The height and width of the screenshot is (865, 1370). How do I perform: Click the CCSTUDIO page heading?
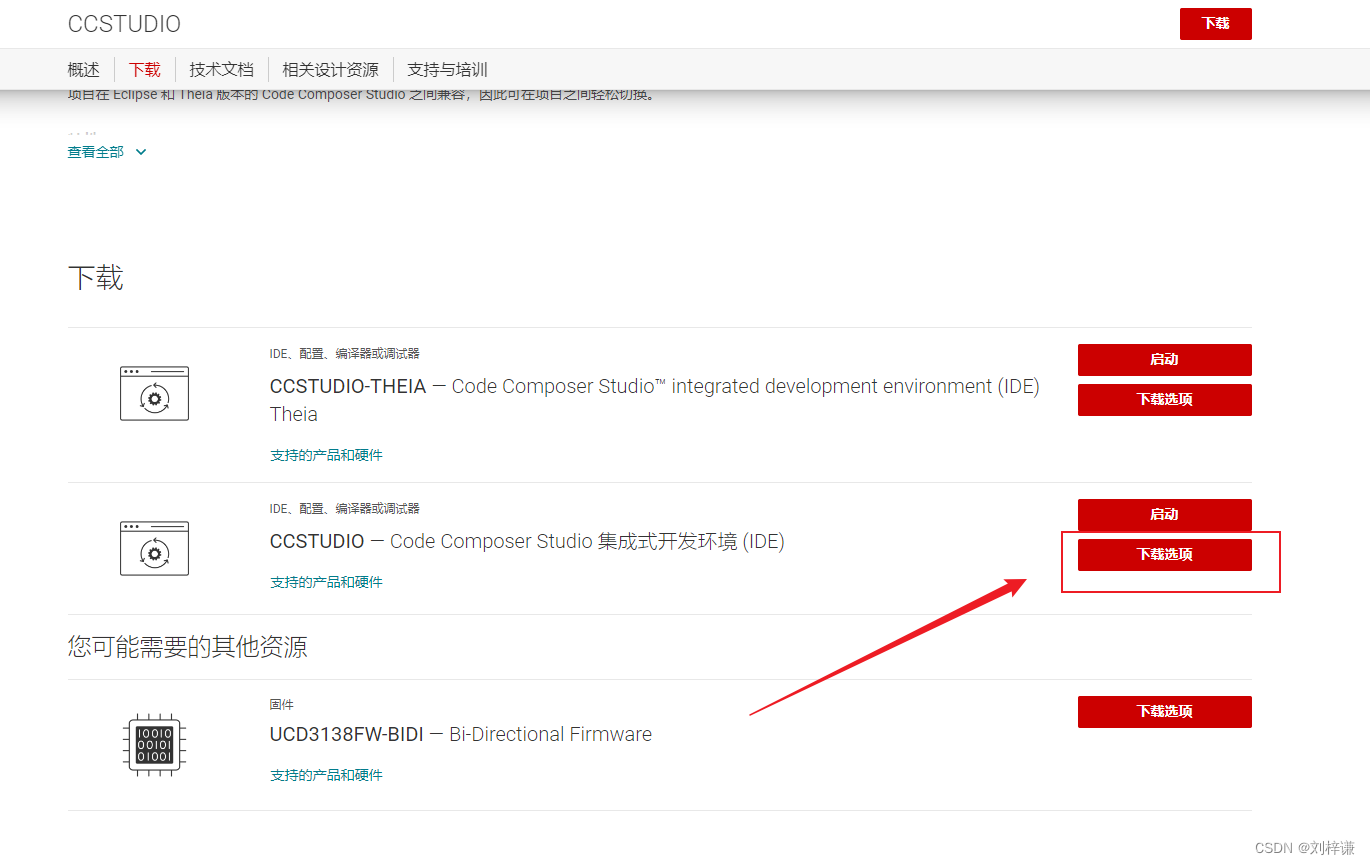pyautogui.click(x=124, y=24)
